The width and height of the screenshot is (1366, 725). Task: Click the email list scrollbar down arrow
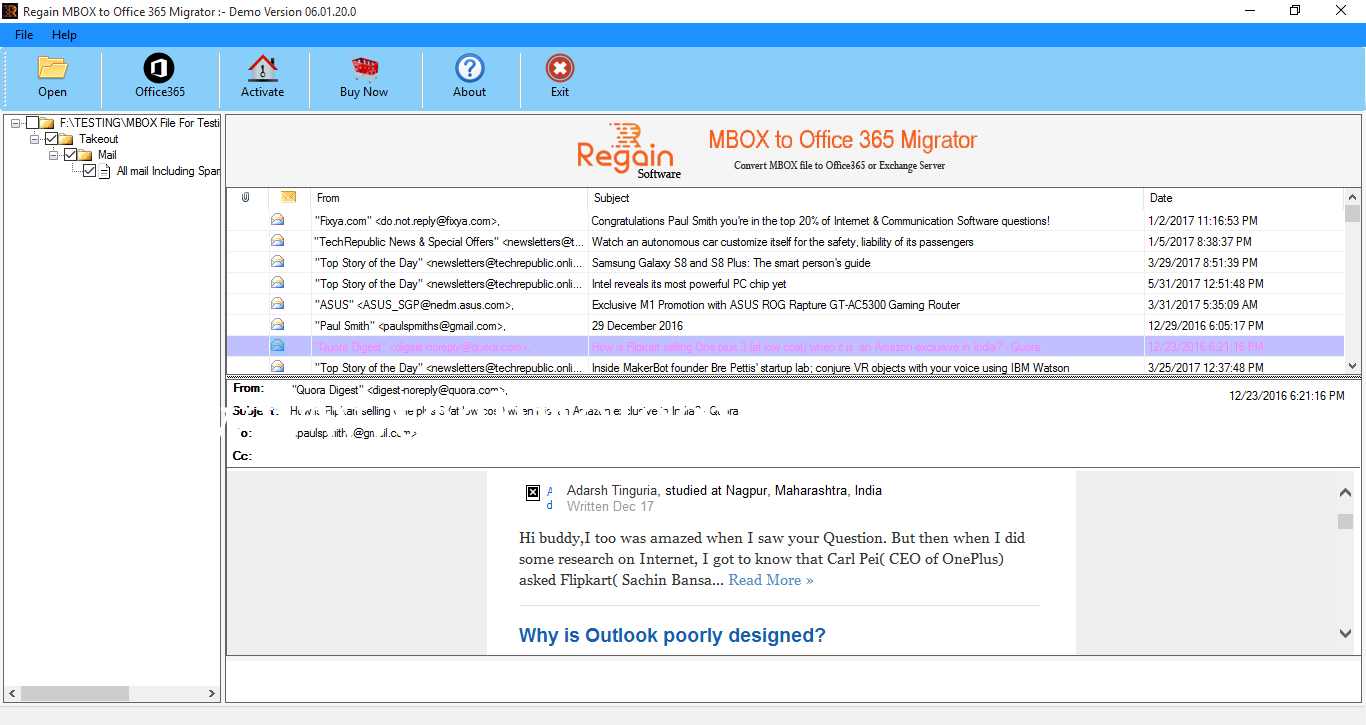(1353, 366)
